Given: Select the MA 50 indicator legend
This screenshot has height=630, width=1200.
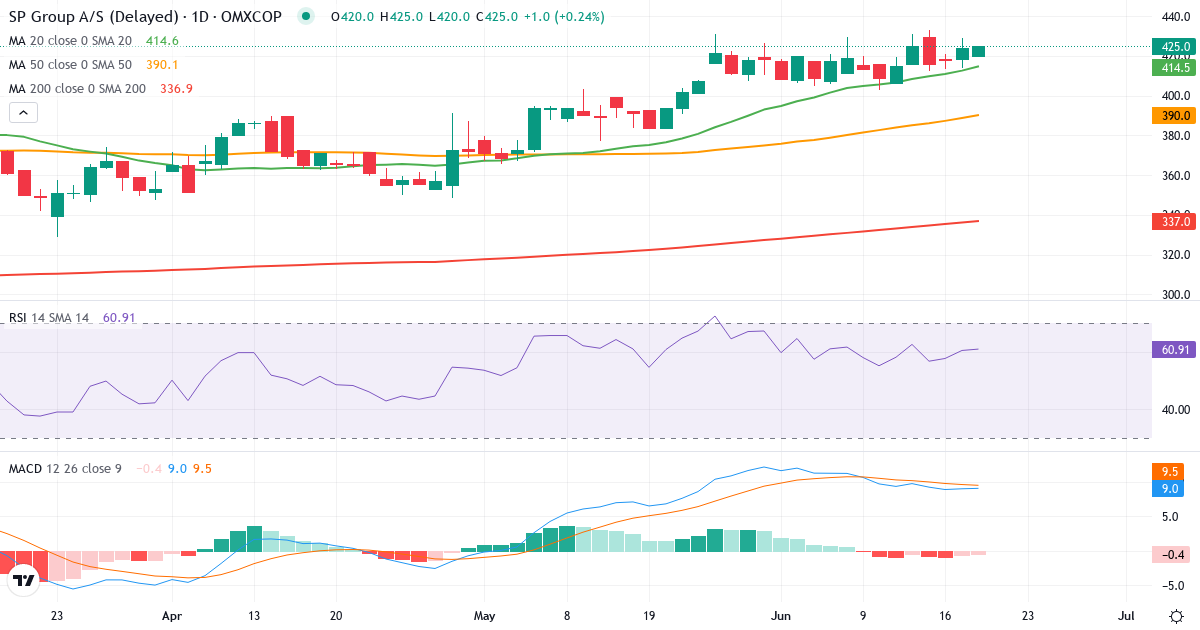Looking at the screenshot, I should click(70, 64).
